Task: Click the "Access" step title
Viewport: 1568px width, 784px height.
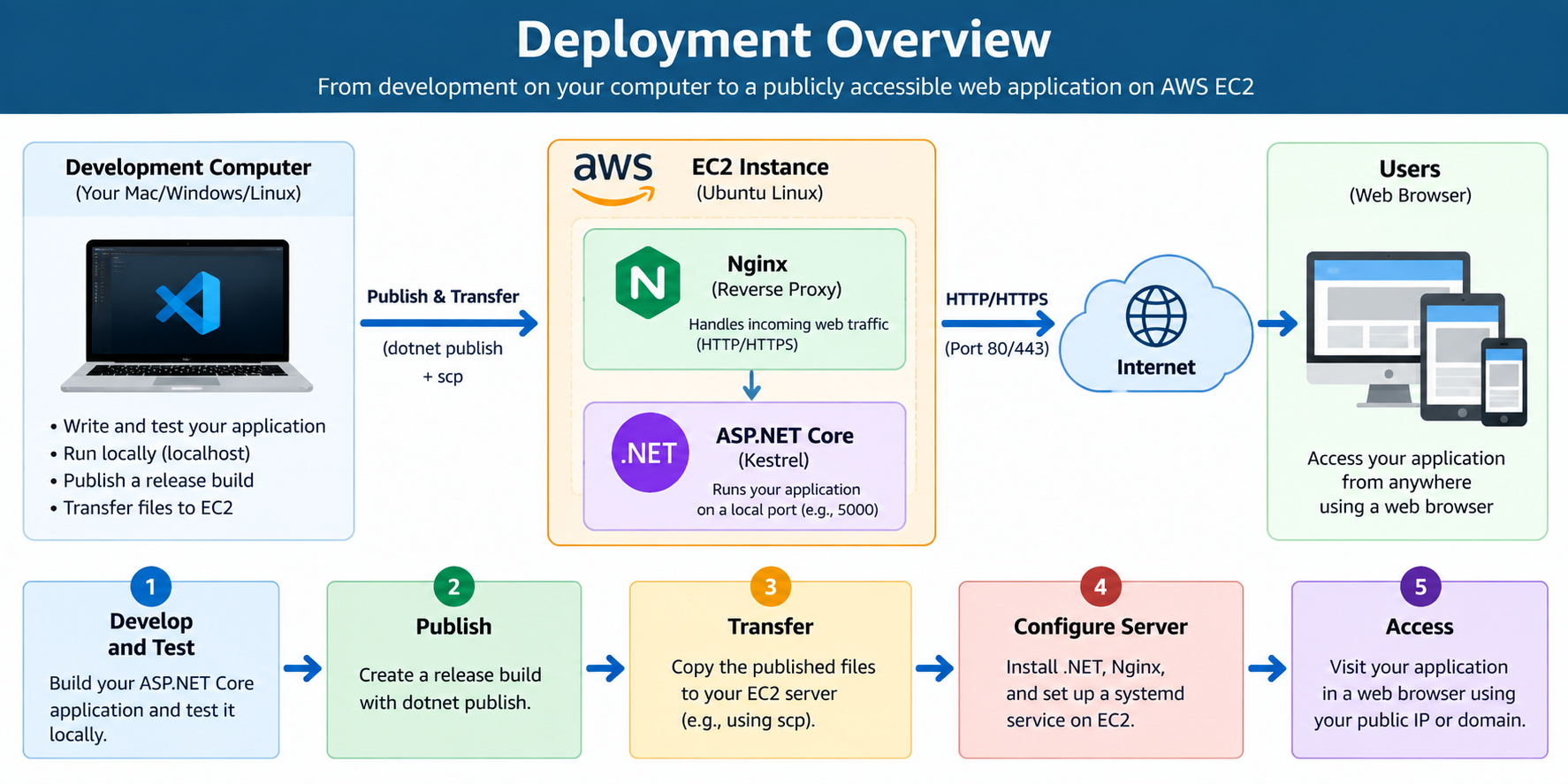Action: coord(1420,627)
